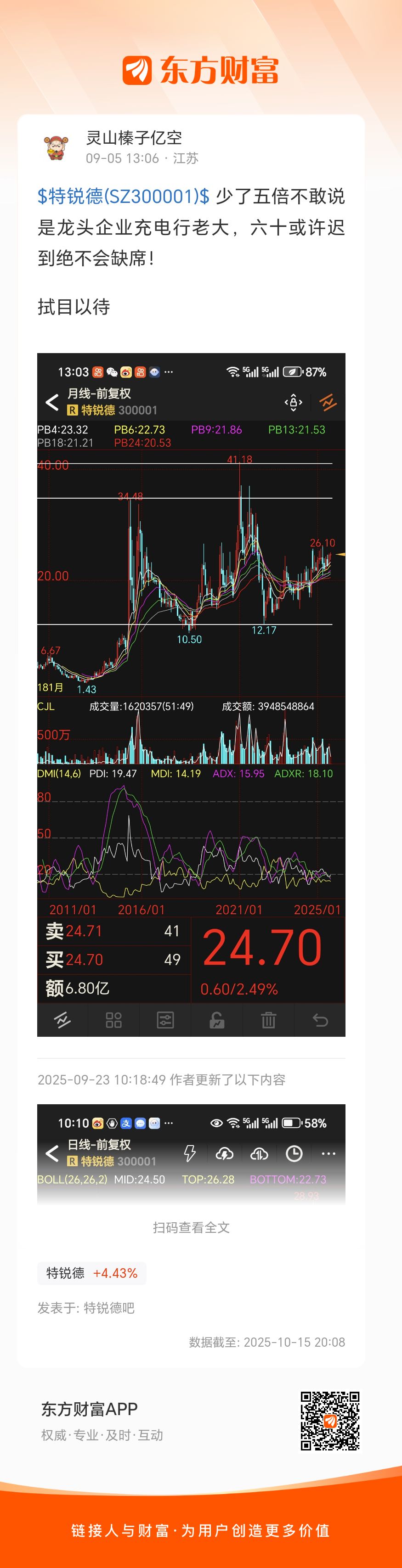Tap the ADX: 15.95 value
This screenshot has height=1568, width=402.
pyautogui.click(x=238, y=774)
